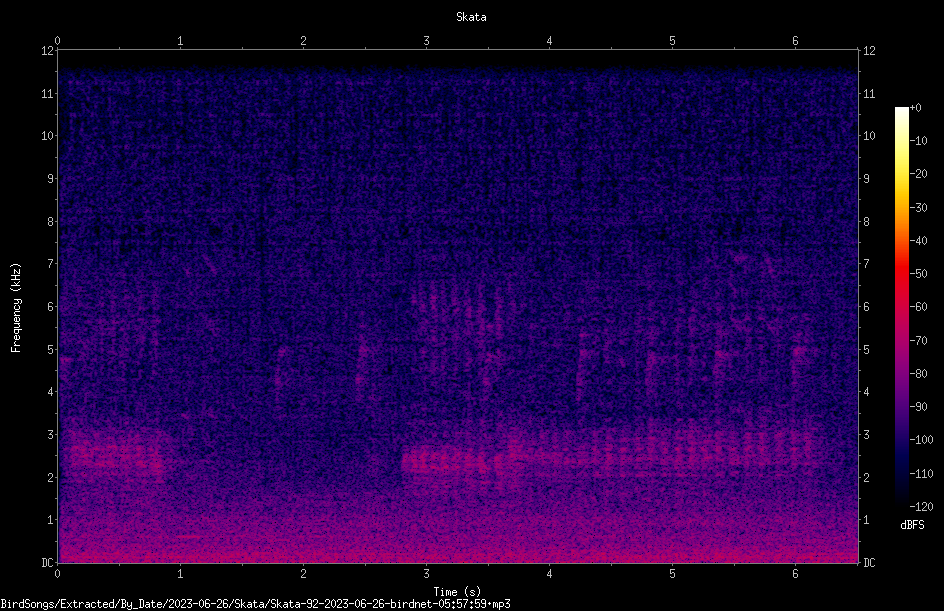Screen dimensions: 944x611
Task: Click the "6" tick on the bottom time axis
Action: [x=795, y=574]
